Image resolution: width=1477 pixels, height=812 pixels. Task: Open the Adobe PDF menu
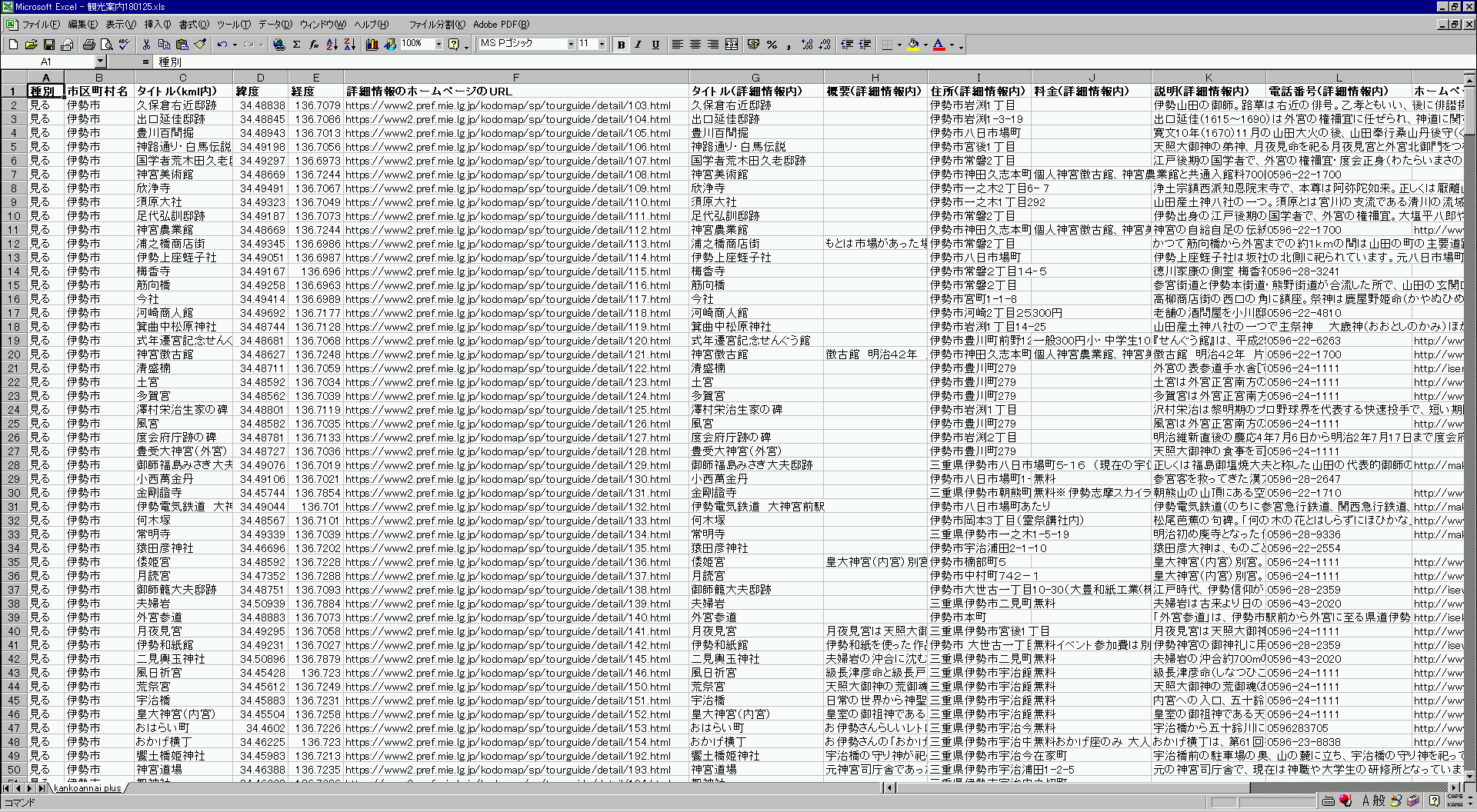(502, 25)
